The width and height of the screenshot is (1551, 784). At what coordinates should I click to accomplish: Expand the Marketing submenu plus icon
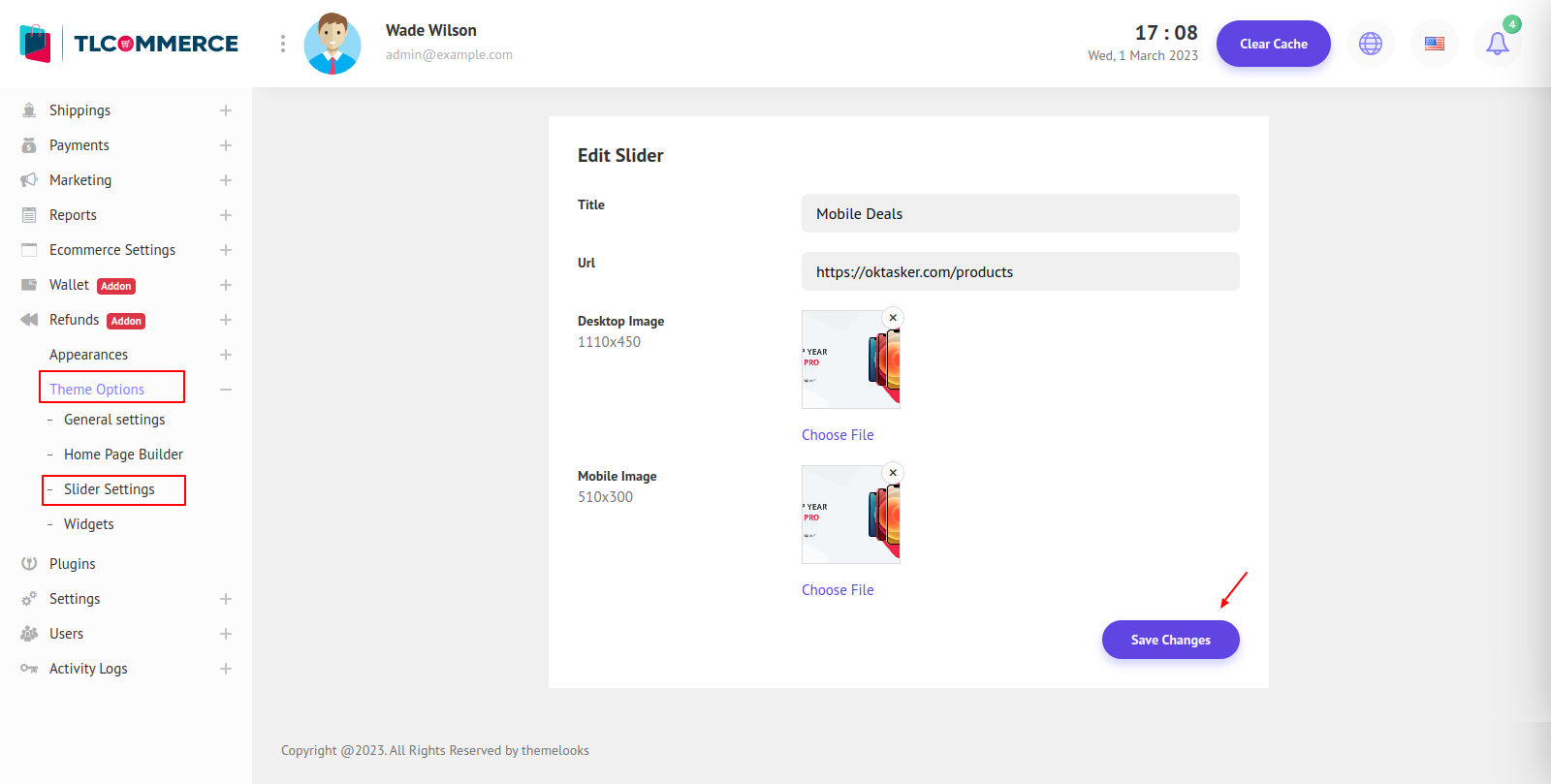coord(226,180)
